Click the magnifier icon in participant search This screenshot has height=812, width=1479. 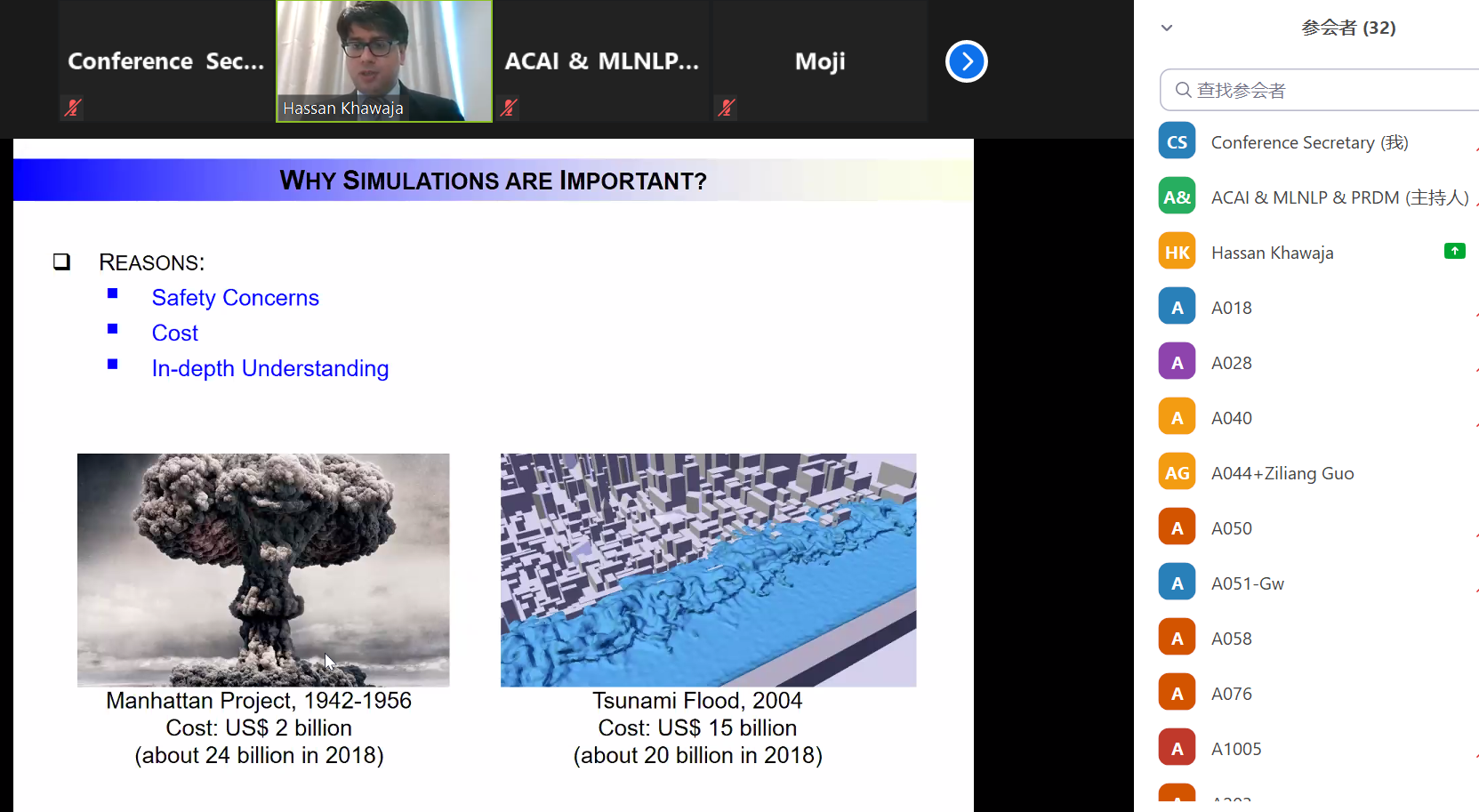tap(1183, 90)
